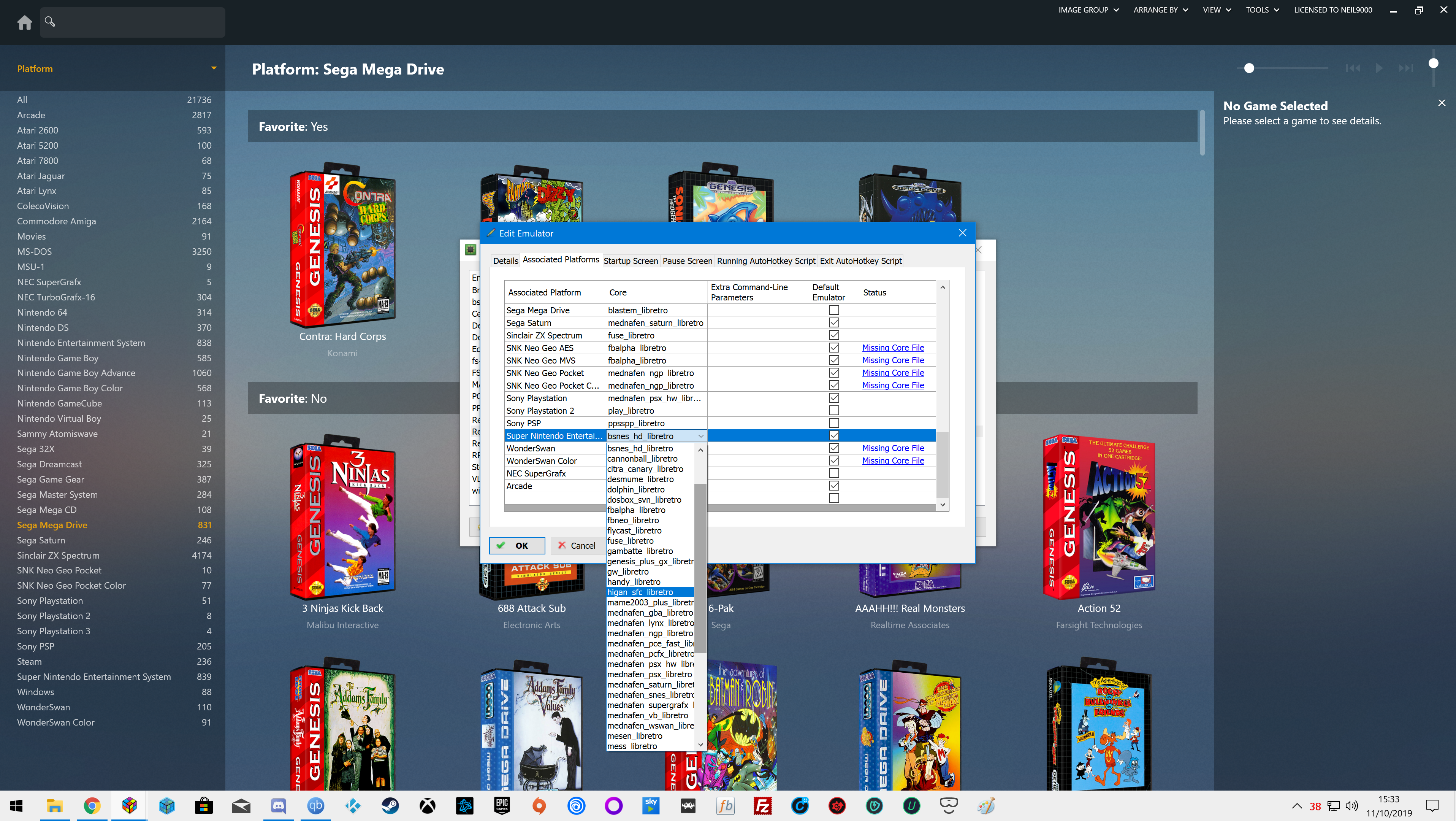Screen dimensions: 1456x821
Task: Click in the search input field
Action: click(132, 22)
